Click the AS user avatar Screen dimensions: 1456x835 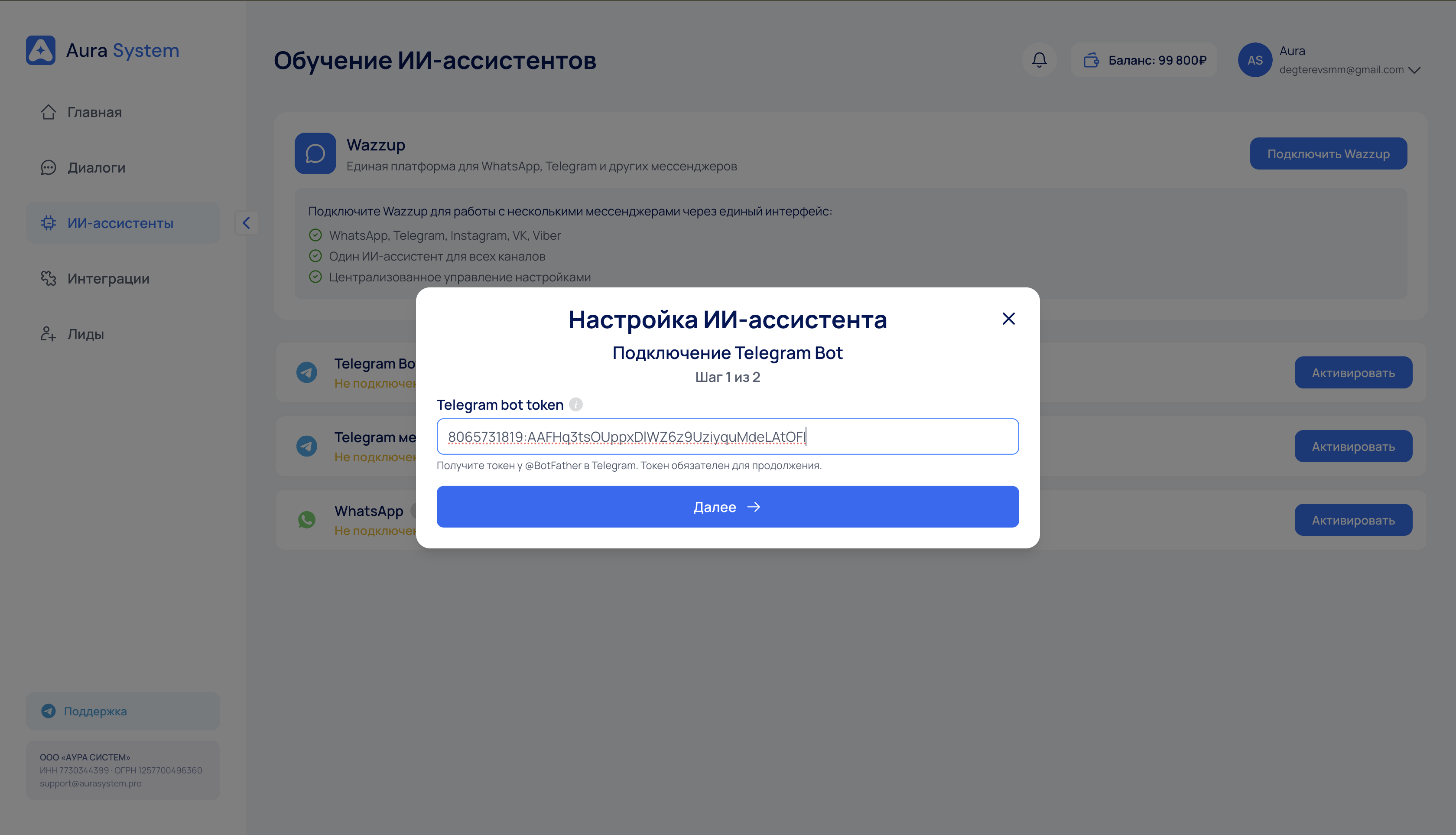(1254, 60)
